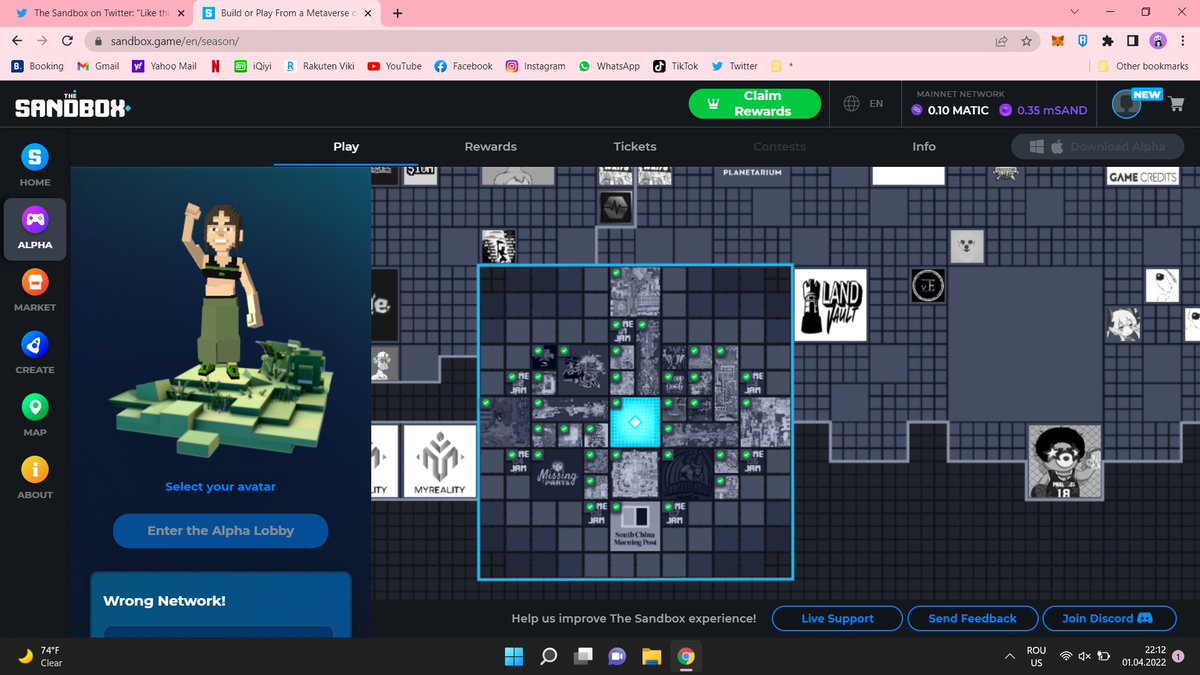1200x675 pixels.
Task: Open the weather widget showing 74°F
Action: pos(40,657)
